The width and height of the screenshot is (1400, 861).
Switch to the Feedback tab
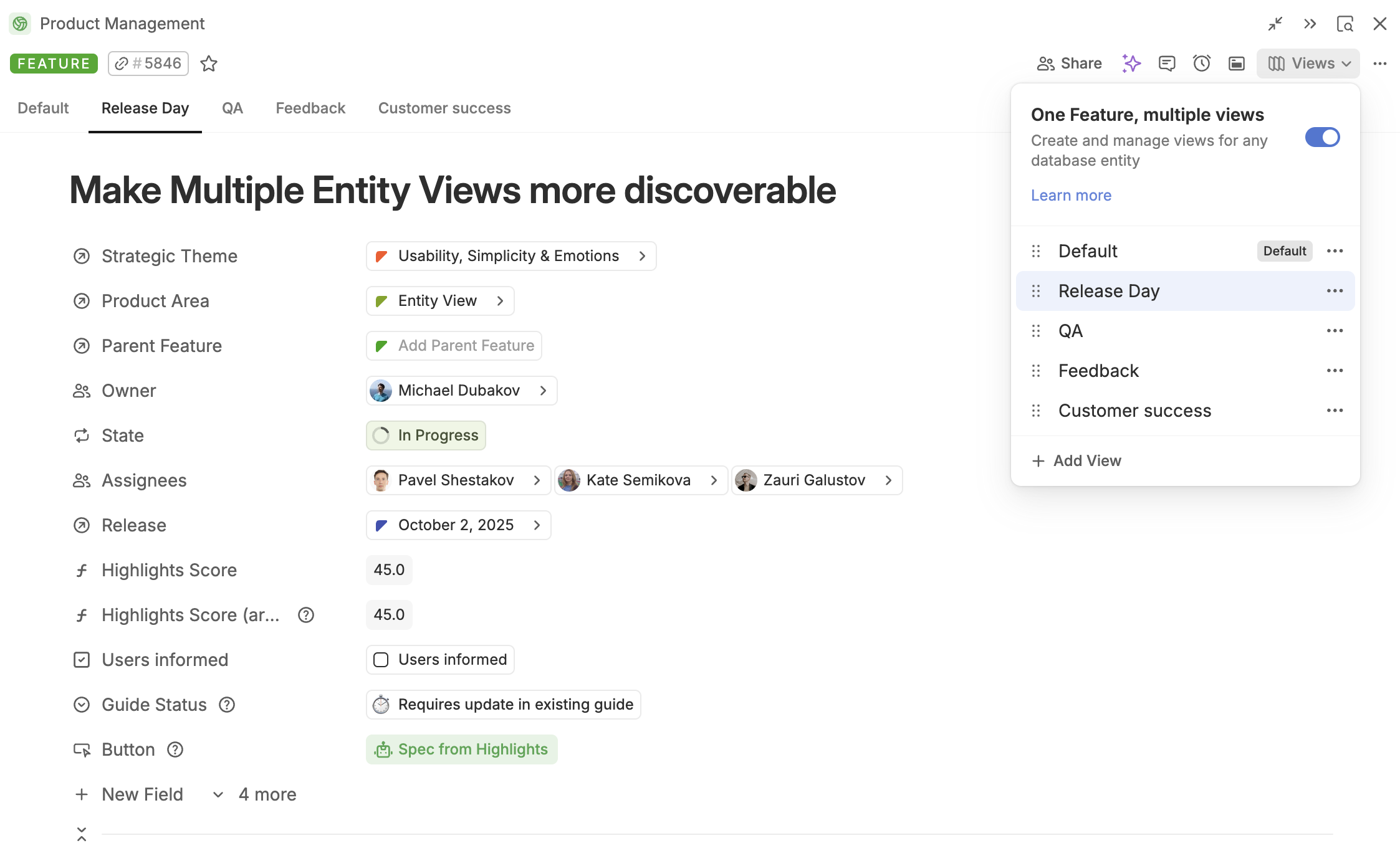(310, 108)
